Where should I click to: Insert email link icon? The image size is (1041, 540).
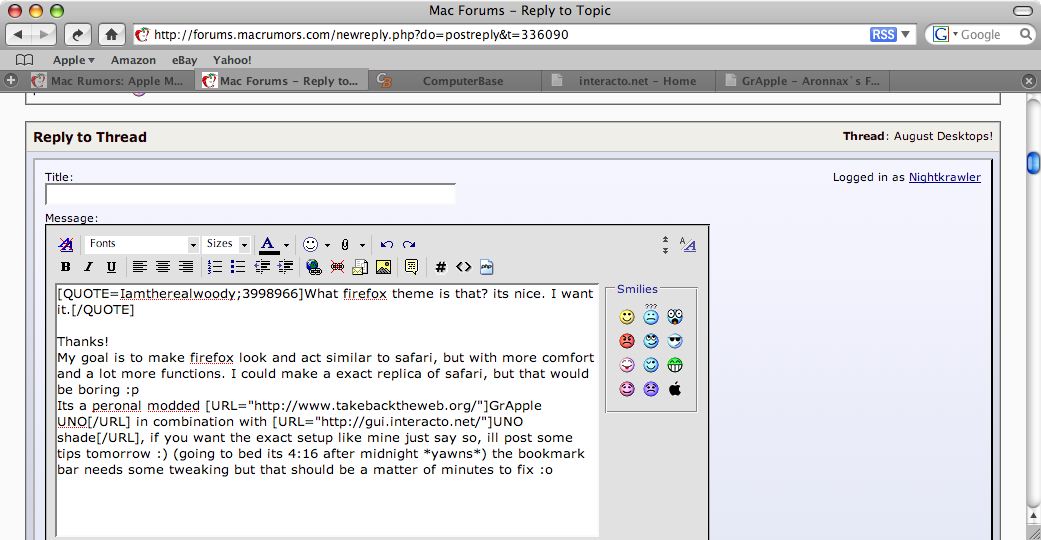(x=360, y=267)
